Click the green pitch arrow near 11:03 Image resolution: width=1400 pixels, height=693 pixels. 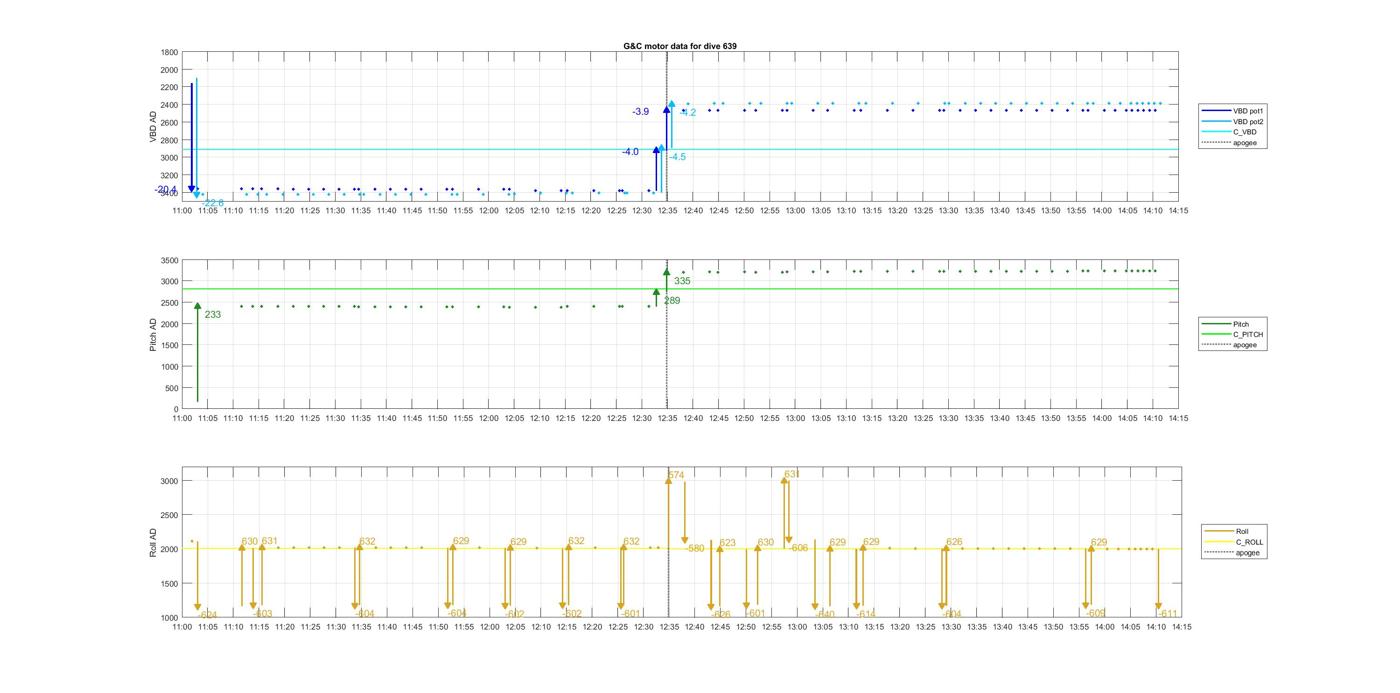click(198, 352)
